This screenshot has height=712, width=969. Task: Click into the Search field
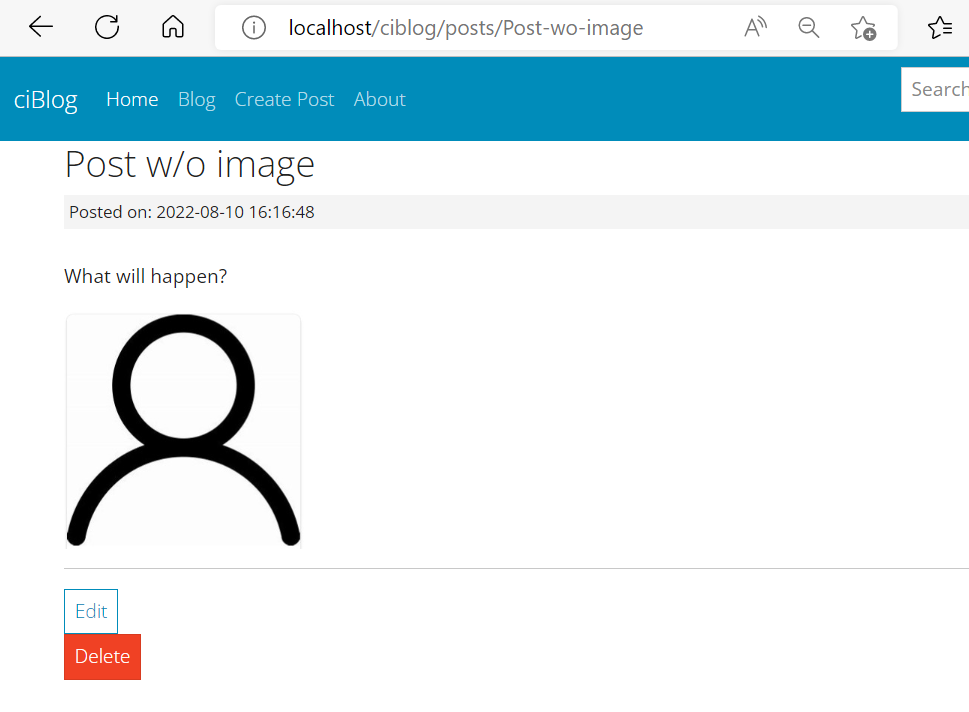click(935, 90)
